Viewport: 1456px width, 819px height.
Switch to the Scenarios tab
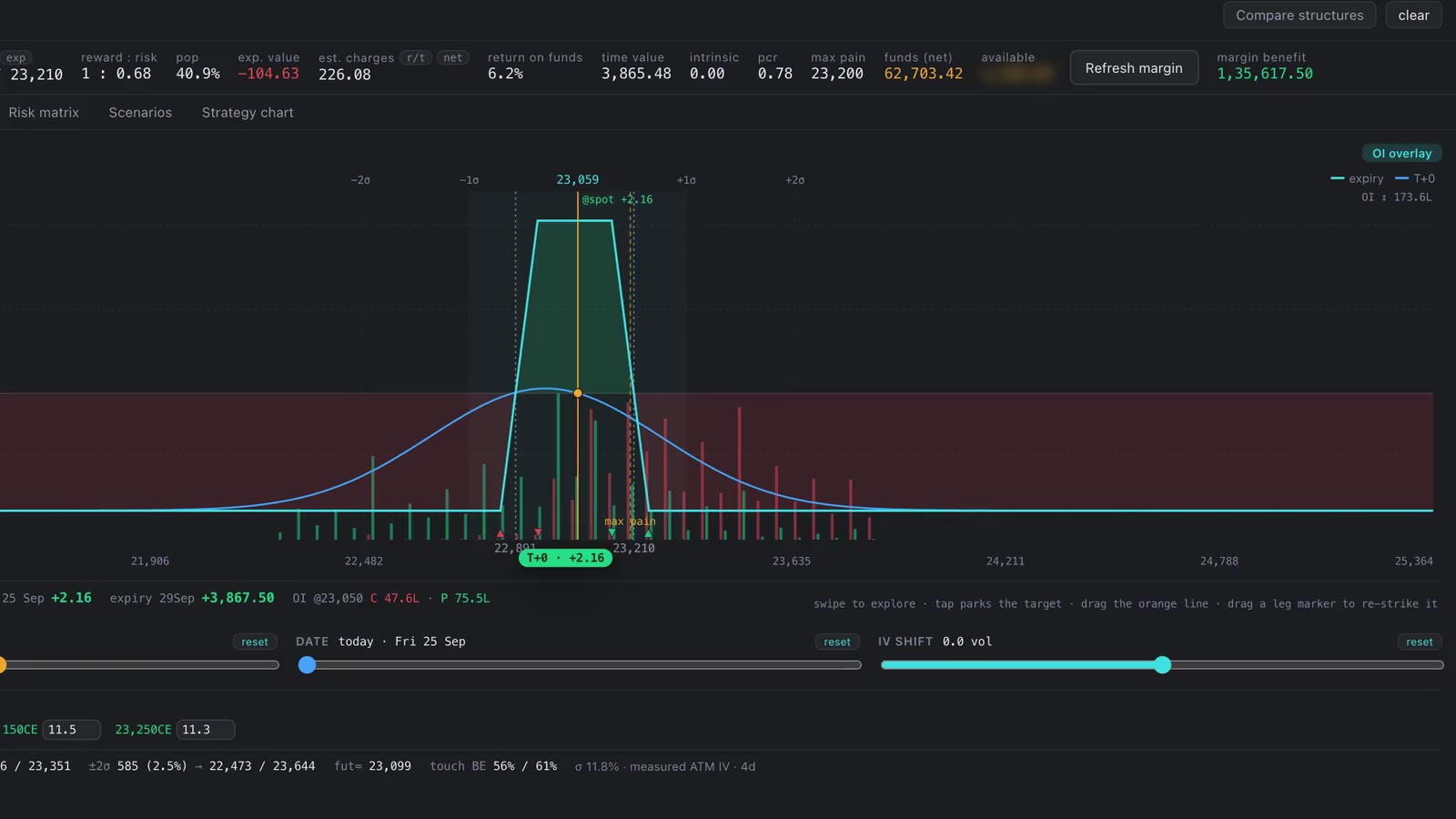140,113
